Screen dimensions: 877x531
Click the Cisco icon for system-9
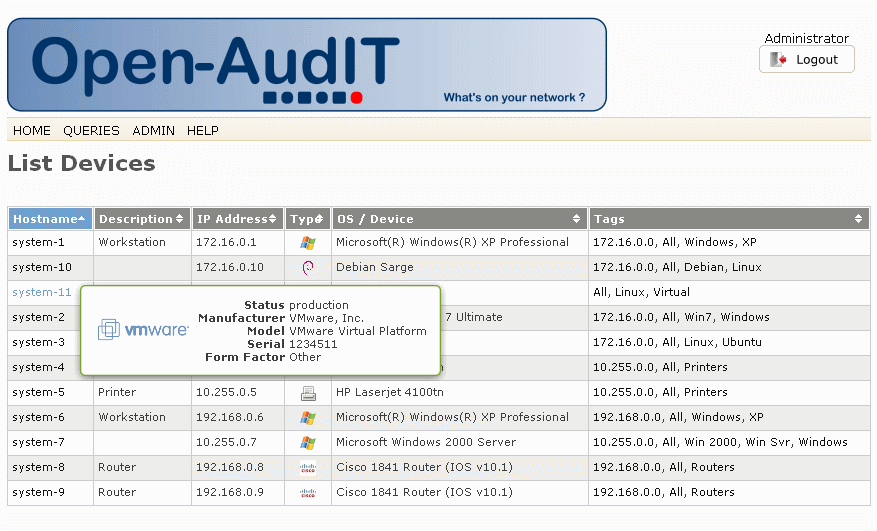coord(308,493)
